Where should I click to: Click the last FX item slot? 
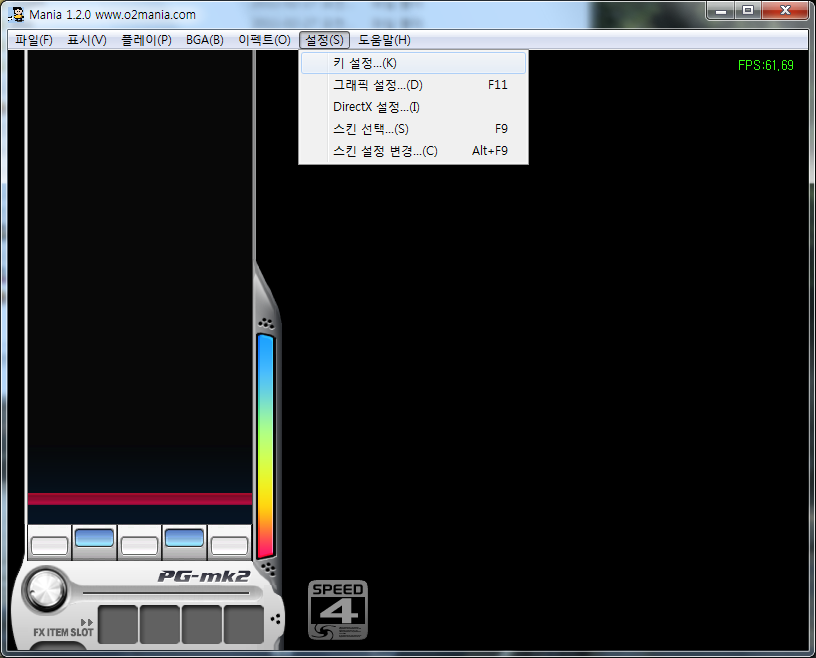(243, 624)
